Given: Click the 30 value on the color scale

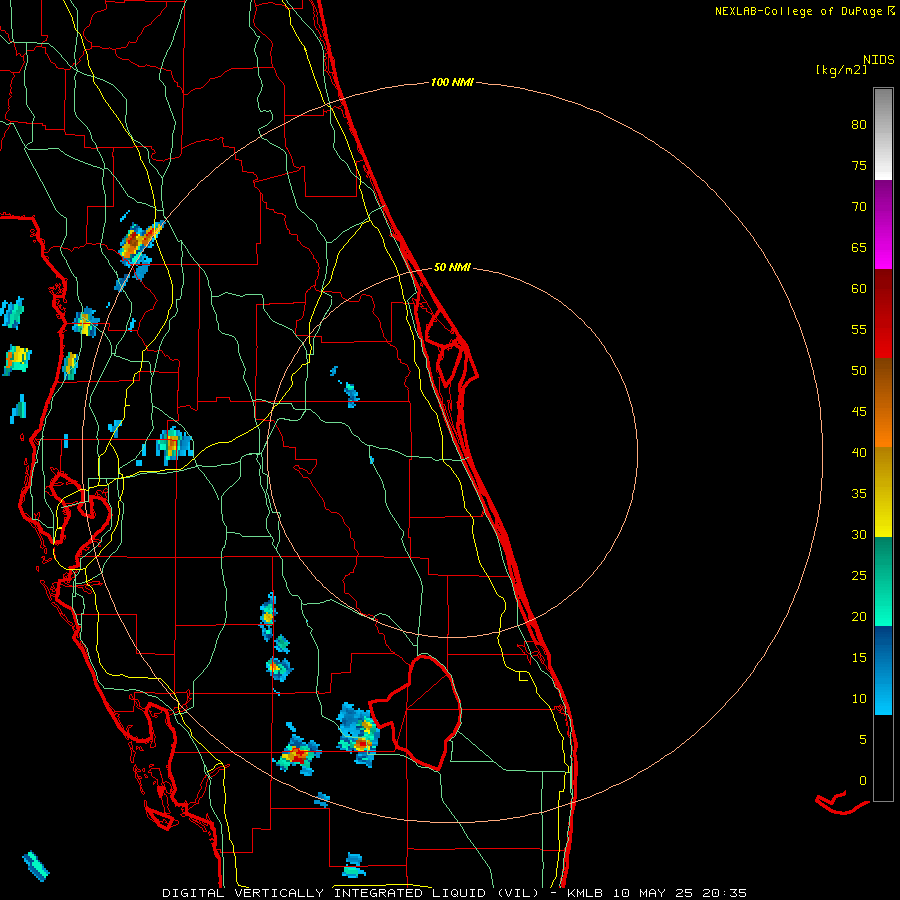Looking at the screenshot, I should pyautogui.click(x=859, y=534).
